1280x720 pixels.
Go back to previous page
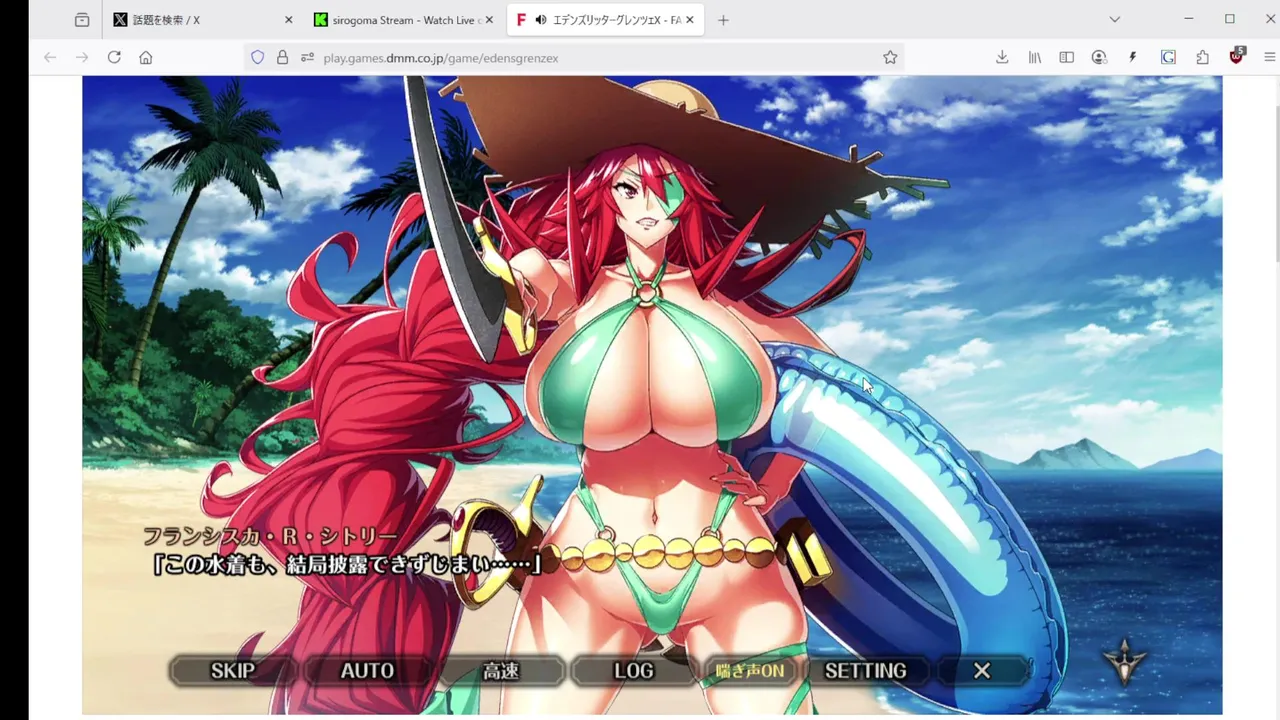click(x=50, y=58)
